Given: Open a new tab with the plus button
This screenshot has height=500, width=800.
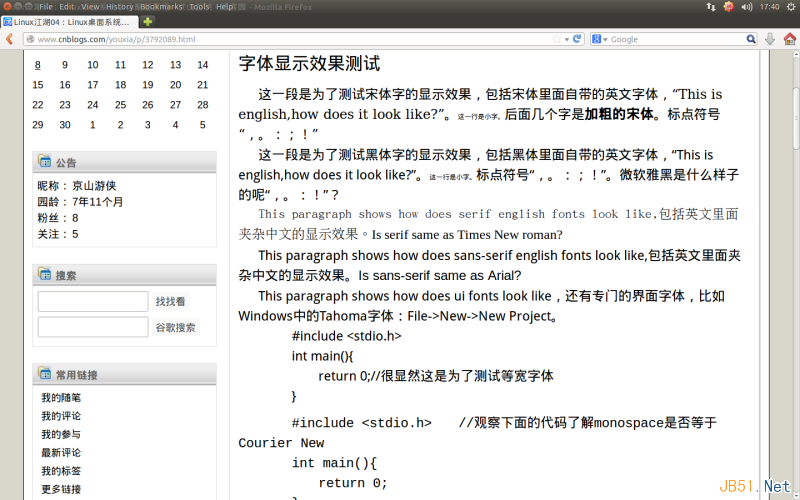Looking at the screenshot, I should pyautogui.click(x=147, y=21).
